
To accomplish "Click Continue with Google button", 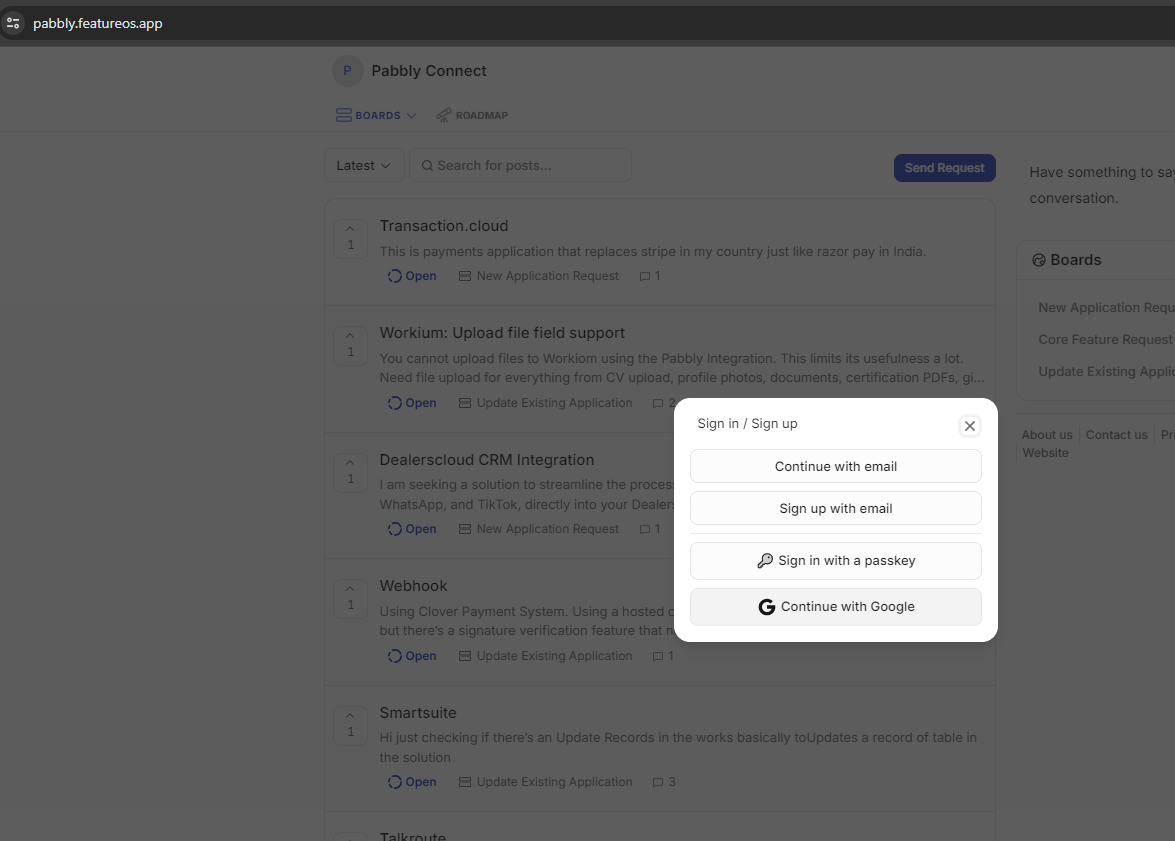I will [836, 606].
